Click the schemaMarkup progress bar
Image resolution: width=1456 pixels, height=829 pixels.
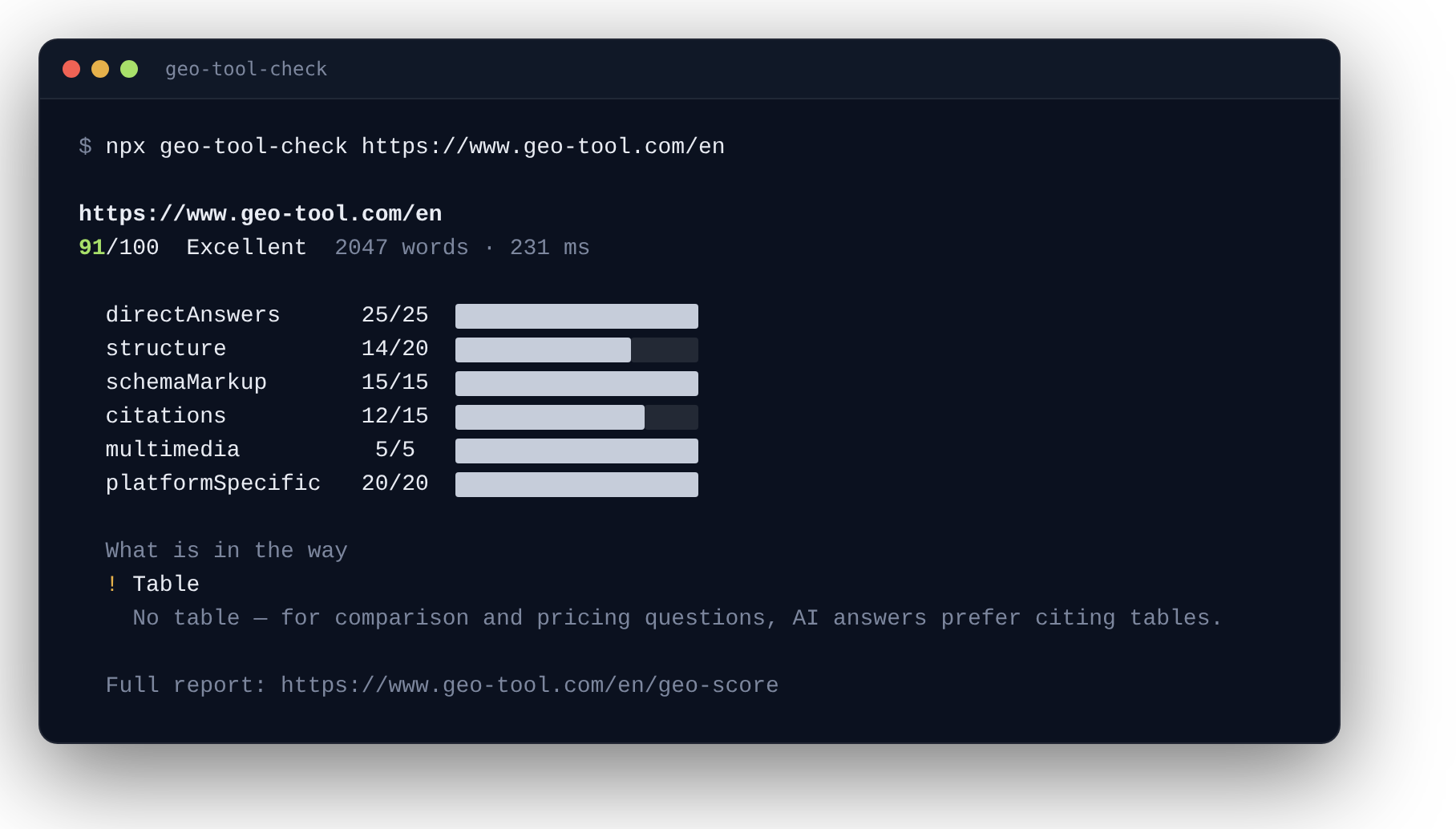tap(576, 383)
